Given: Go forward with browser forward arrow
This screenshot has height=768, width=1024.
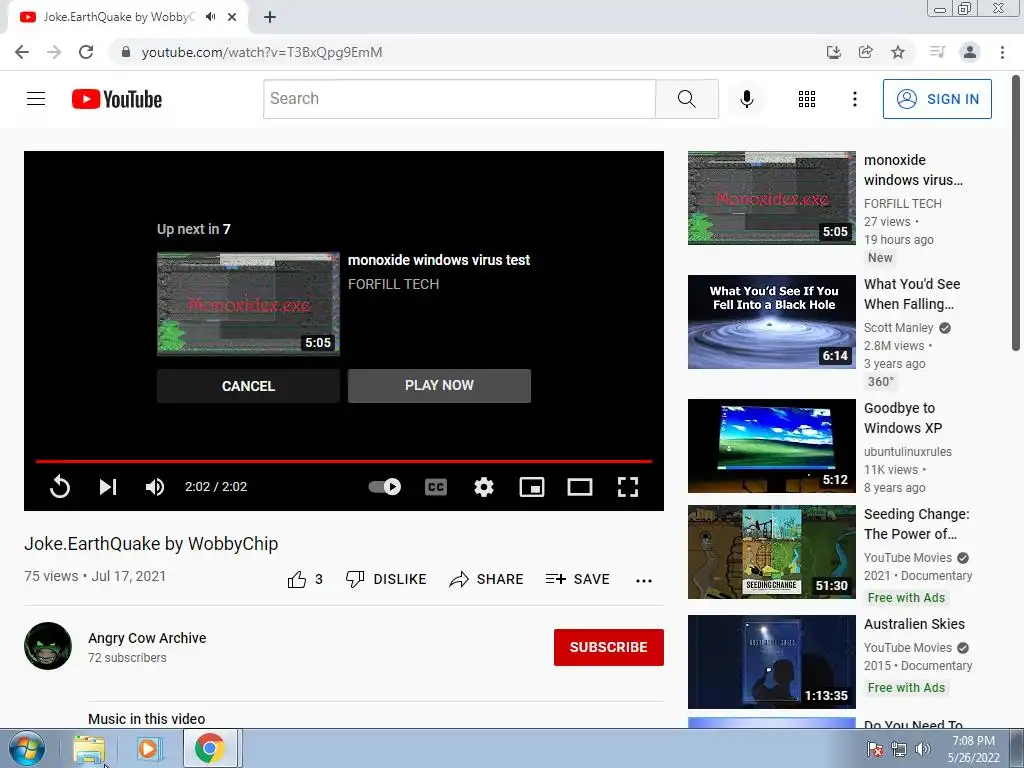Looking at the screenshot, I should (x=54, y=52).
